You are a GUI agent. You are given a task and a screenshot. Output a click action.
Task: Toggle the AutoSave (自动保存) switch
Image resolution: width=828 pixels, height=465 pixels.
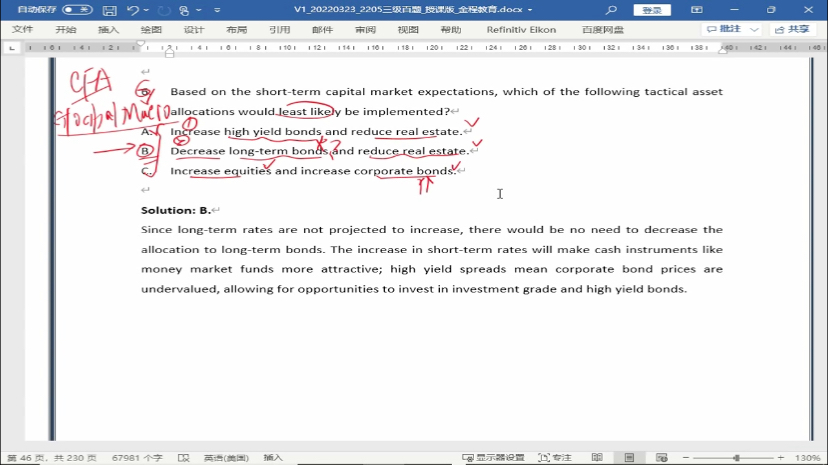(x=77, y=10)
